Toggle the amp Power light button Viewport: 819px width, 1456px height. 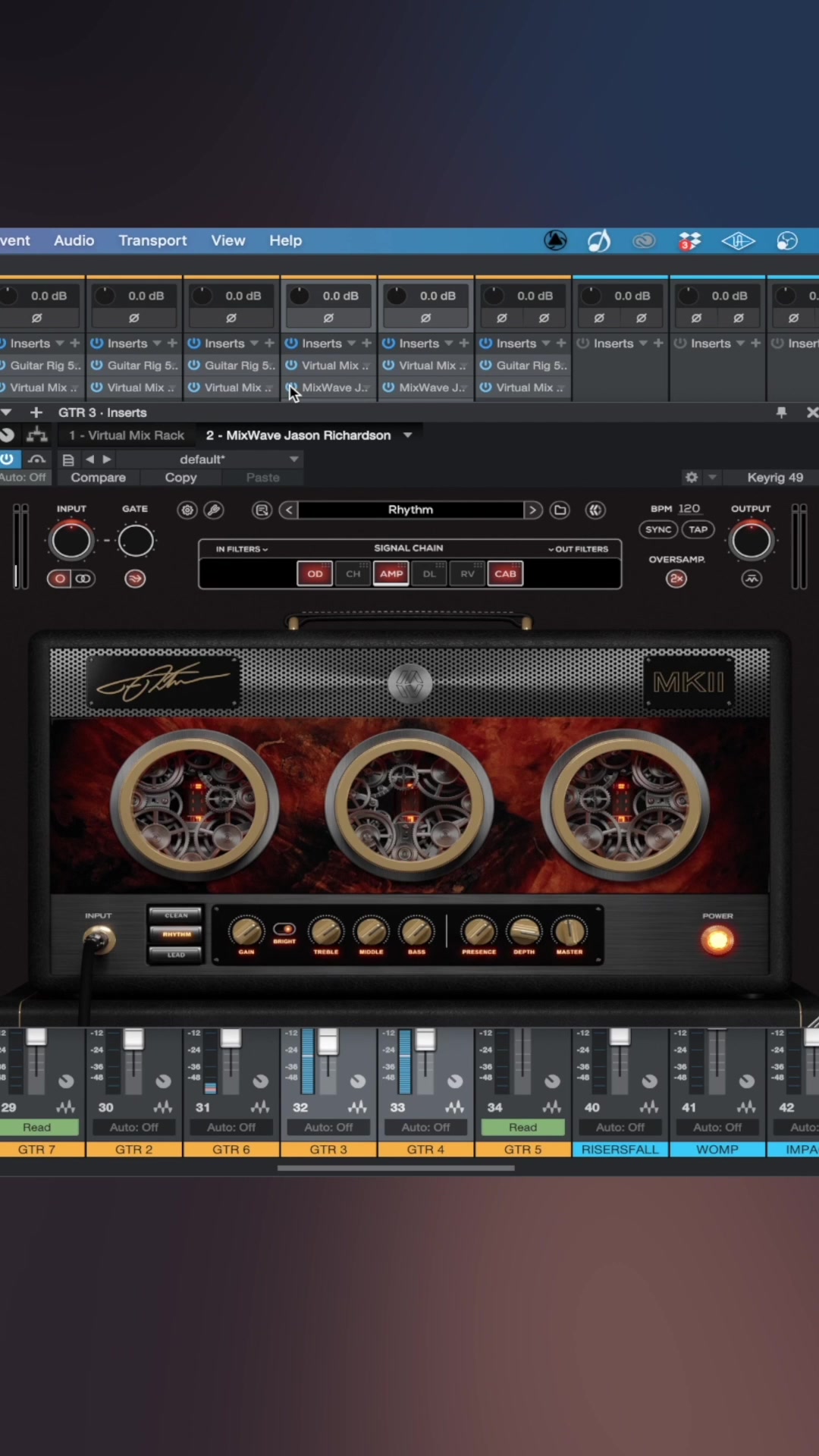pos(717,940)
